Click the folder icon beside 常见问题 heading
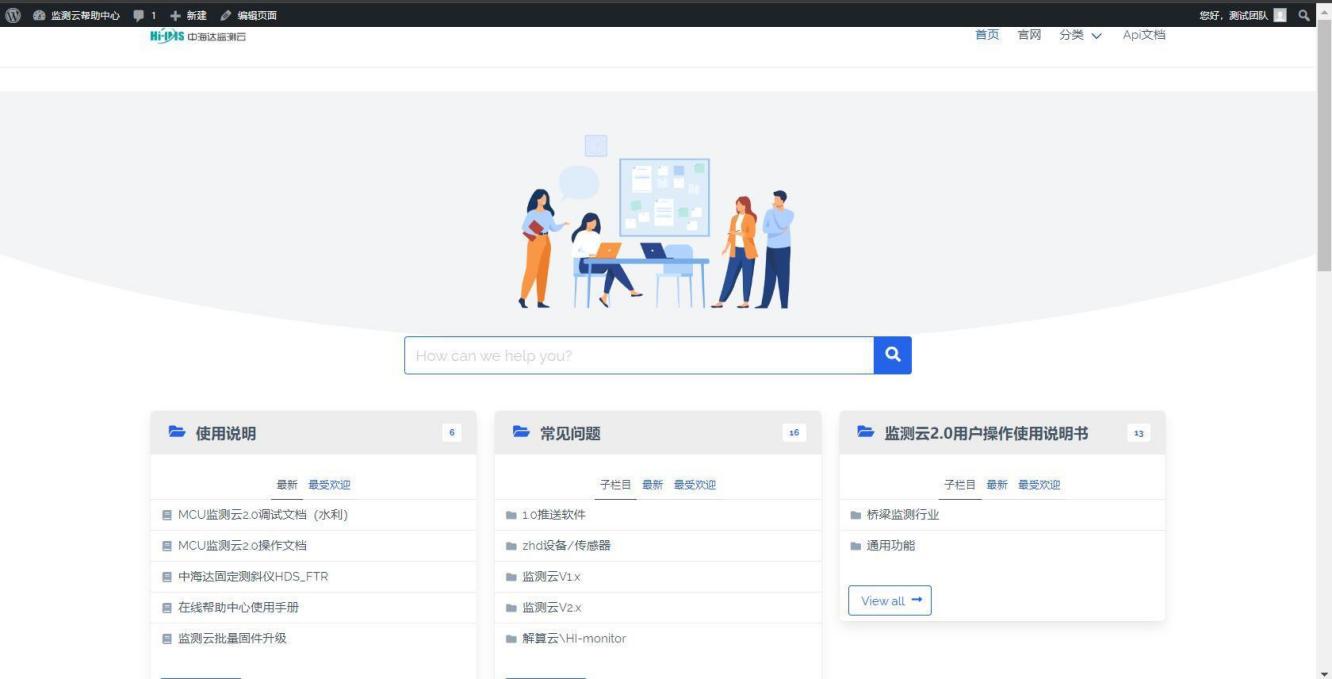Image resolution: width=1332 pixels, height=679 pixels. (521, 433)
